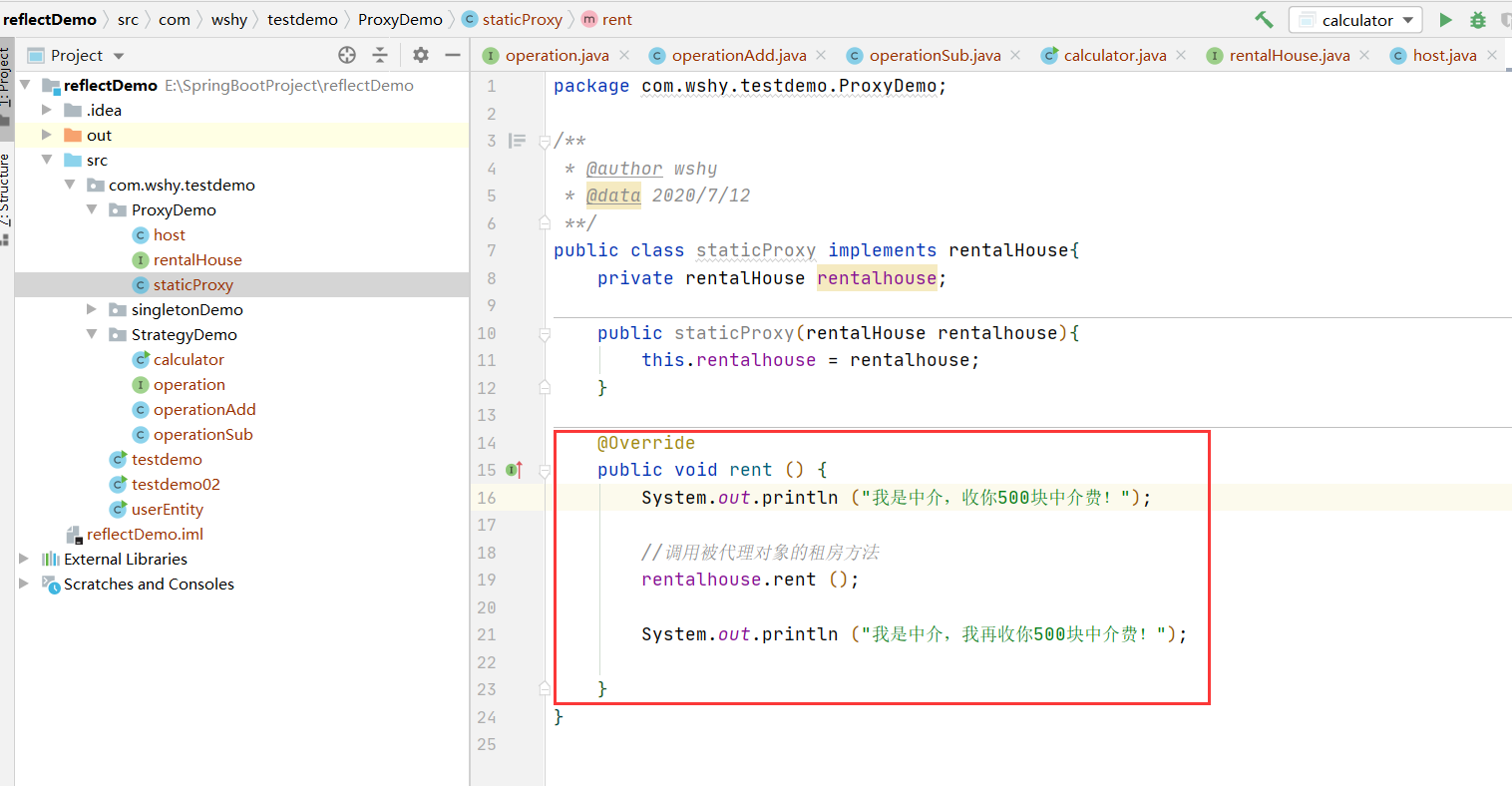1512x786 pixels.
Task: Select the operation interface in tree
Action: click(x=189, y=384)
